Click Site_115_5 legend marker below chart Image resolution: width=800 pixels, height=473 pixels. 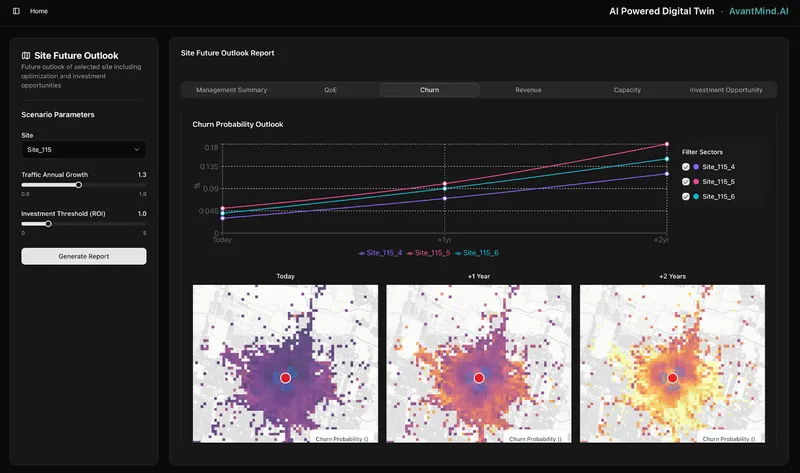(x=411, y=253)
